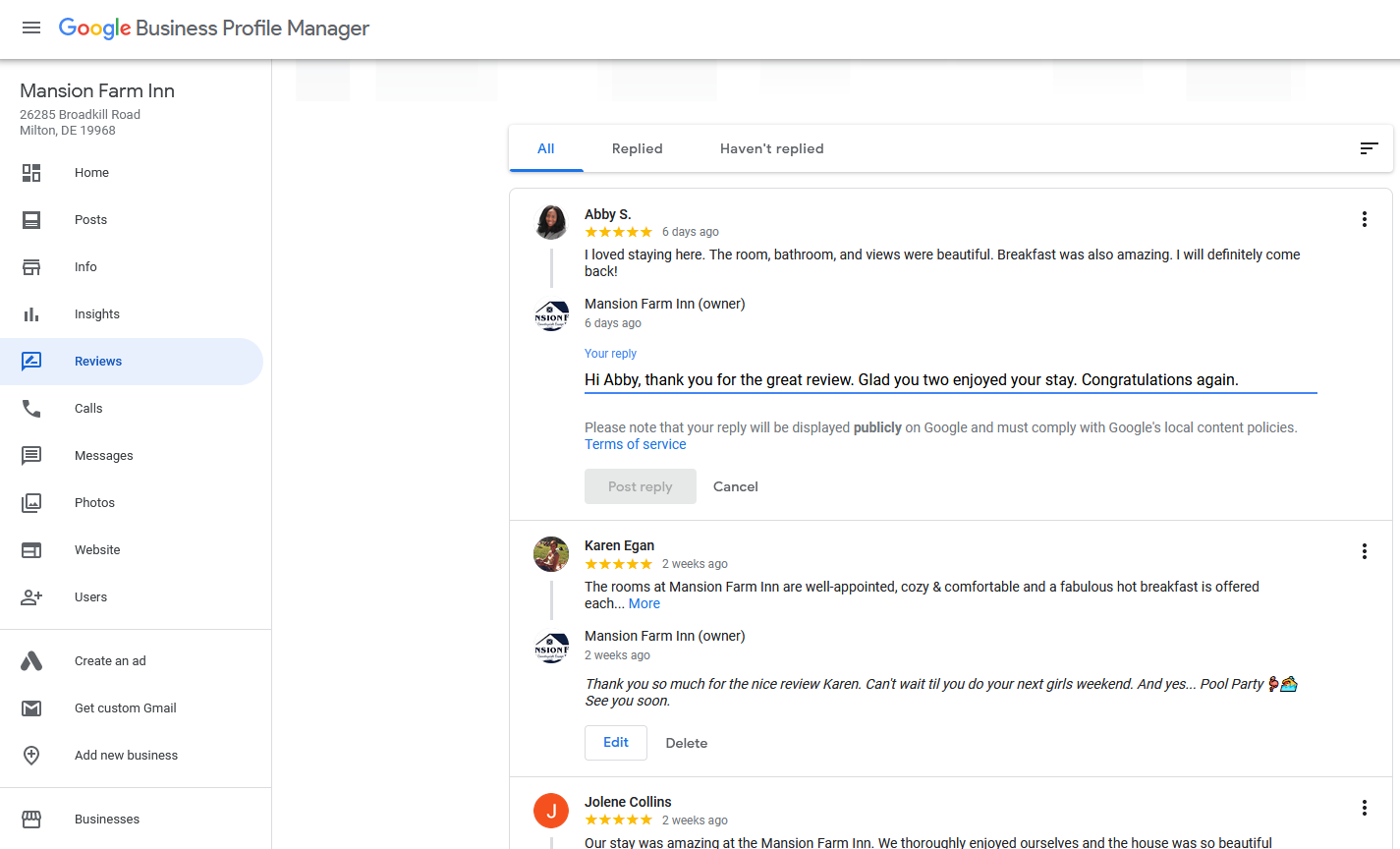Image resolution: width=1400 pixels, height=849 pixels.
Task: Click Mansion Farm Inn logo beside Karen's reply
Action: click(551, 649)
